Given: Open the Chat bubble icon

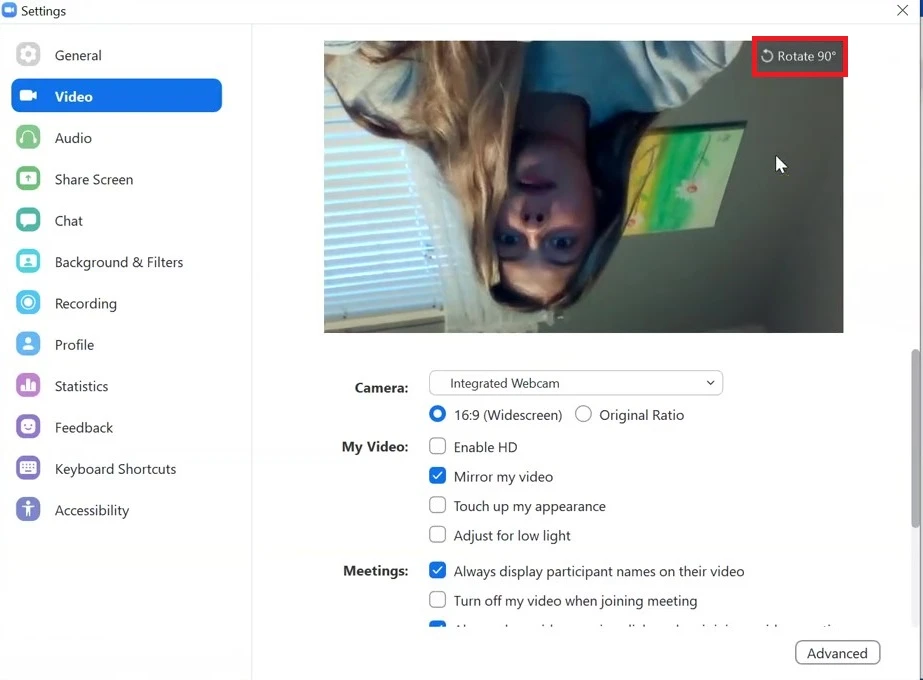Looking at the screenshot, I should click(28, 220).
